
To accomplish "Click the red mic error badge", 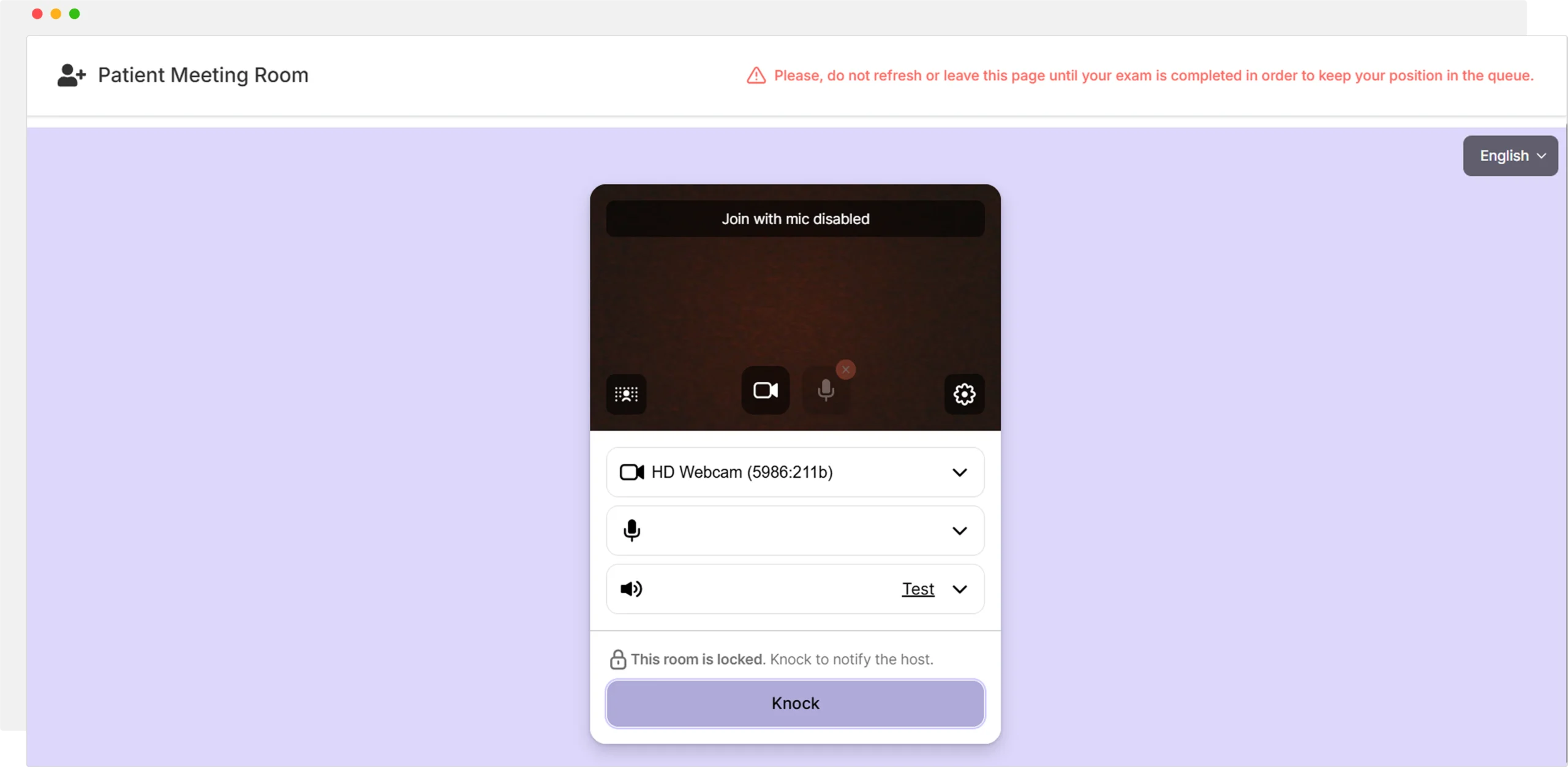I will coord(845,369).
